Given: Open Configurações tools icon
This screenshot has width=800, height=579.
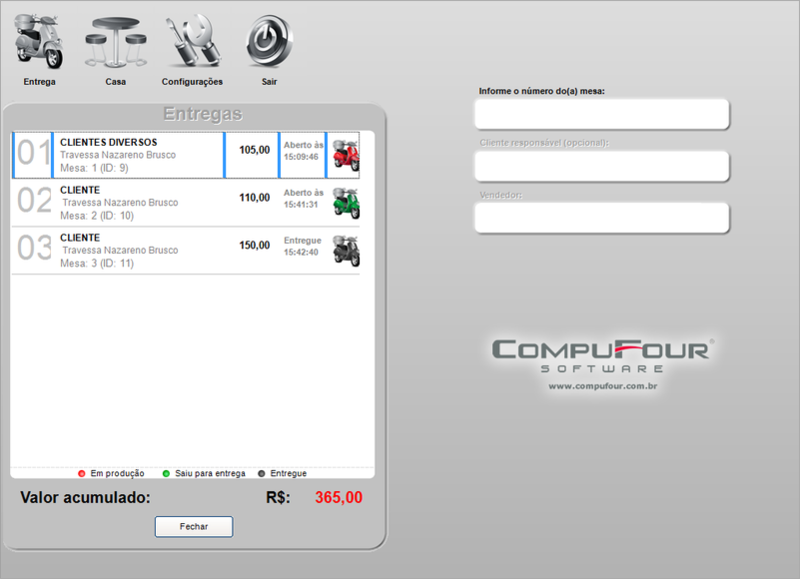Looking at the screenshot, I should coord(192,42).
